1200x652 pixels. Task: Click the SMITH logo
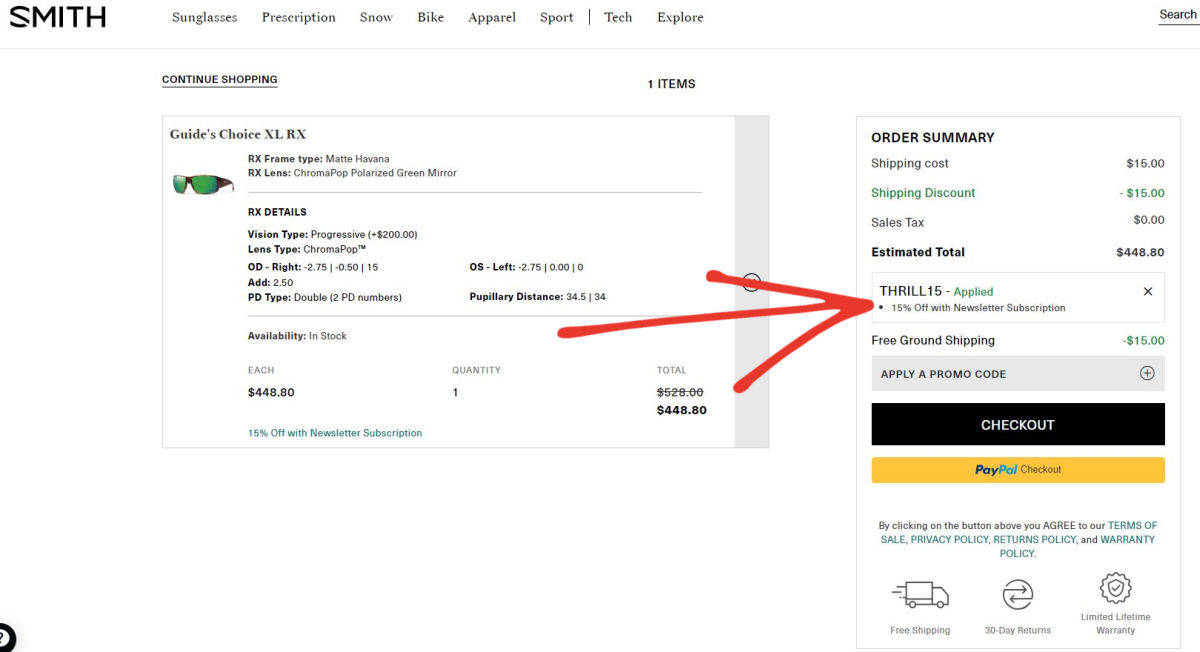coord(58,17)
